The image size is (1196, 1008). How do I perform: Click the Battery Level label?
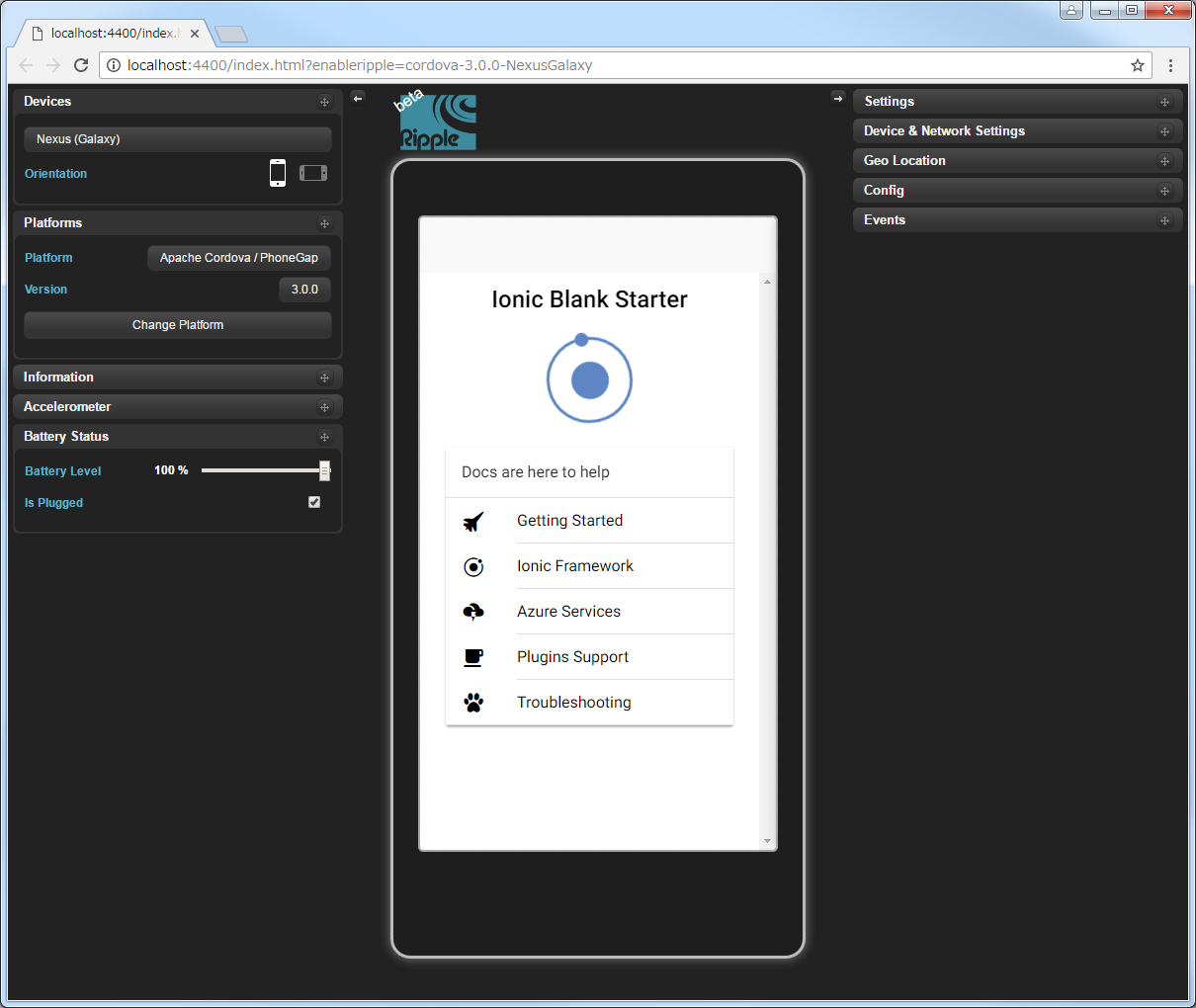[x=62, y=471]
